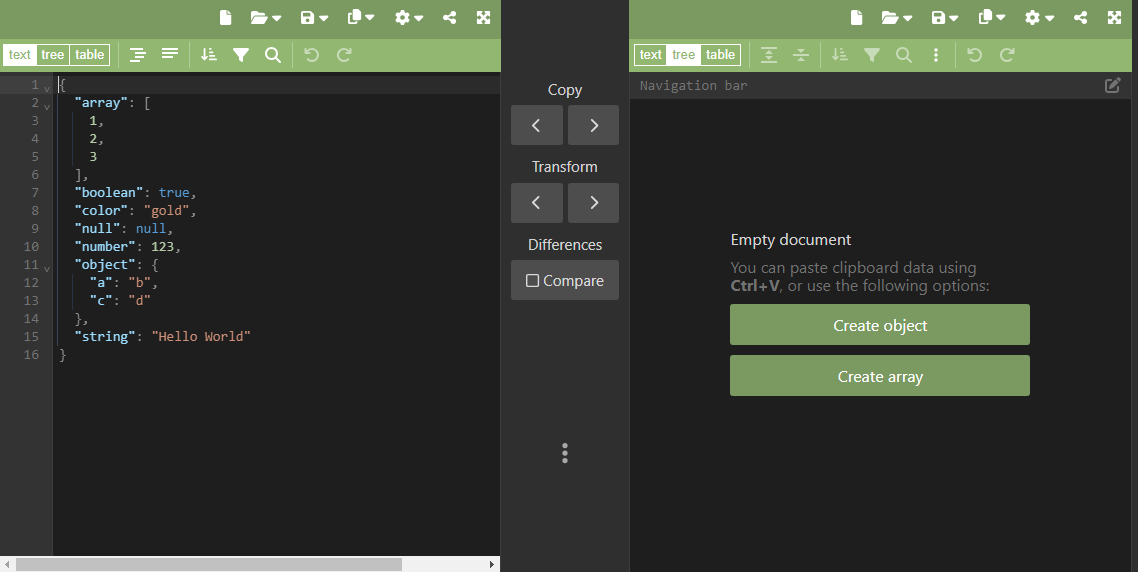1138x572 pixels.
Task: Click line number 16 in gutter
Action: pos(31,354)
